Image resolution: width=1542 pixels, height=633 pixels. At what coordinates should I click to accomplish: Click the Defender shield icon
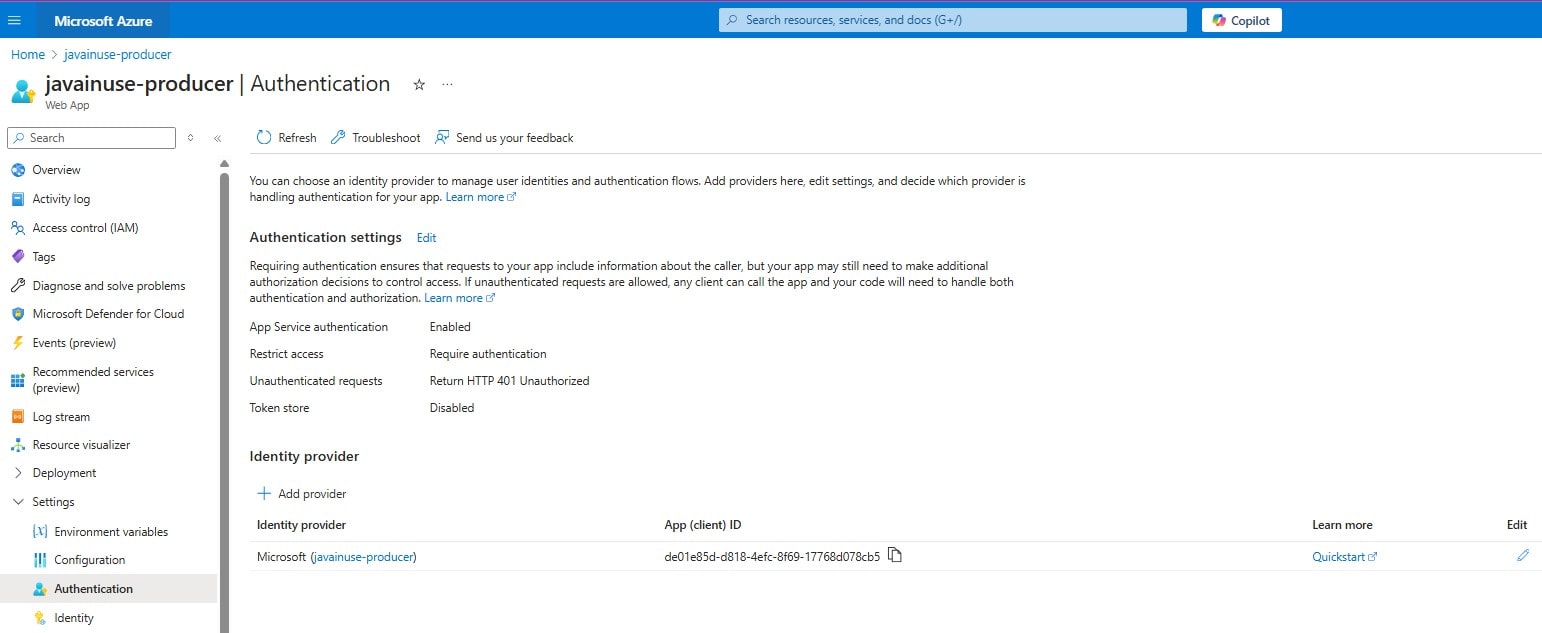(17, 314)
